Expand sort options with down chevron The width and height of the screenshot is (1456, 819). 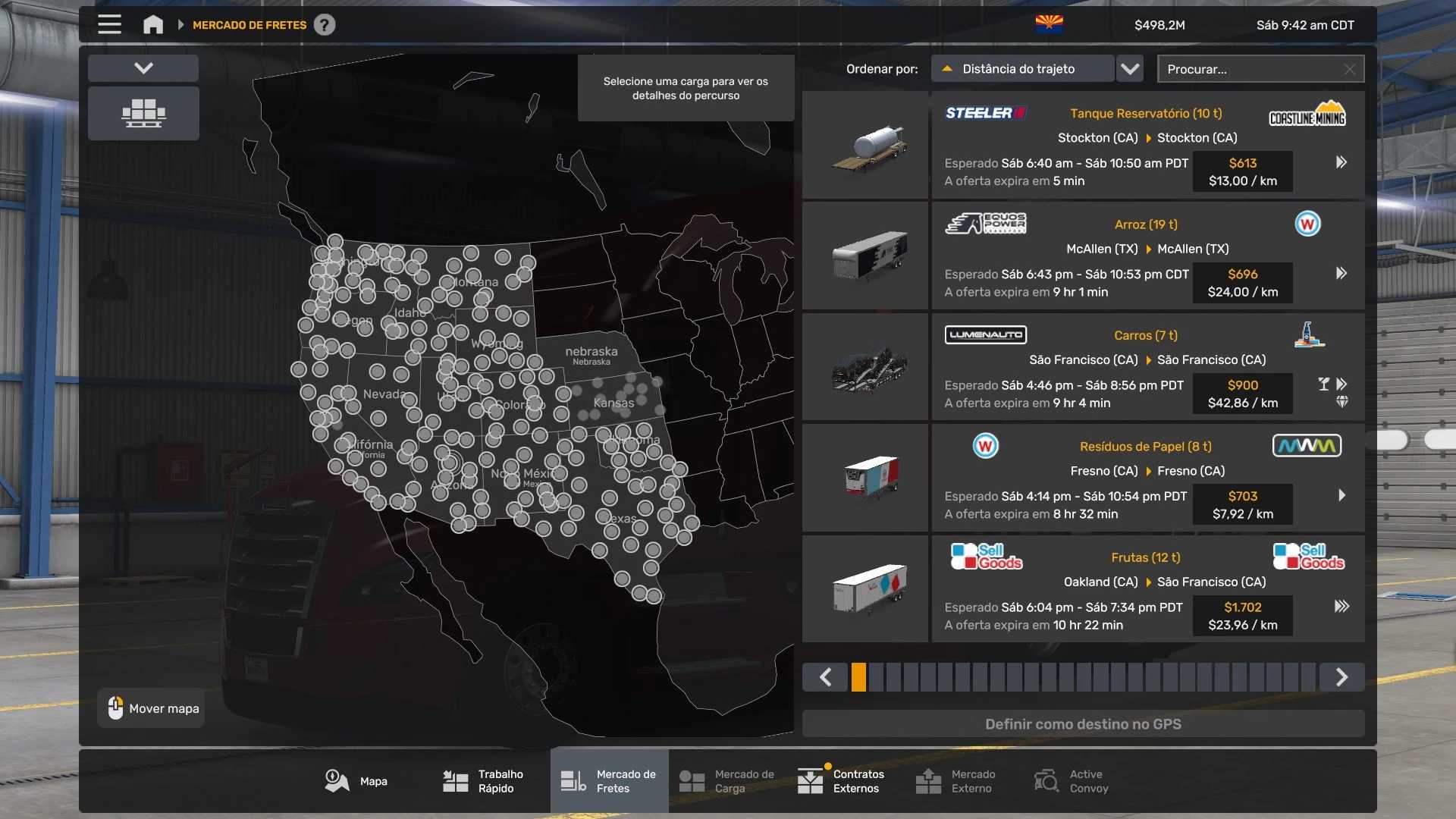tap(1130, 69)
